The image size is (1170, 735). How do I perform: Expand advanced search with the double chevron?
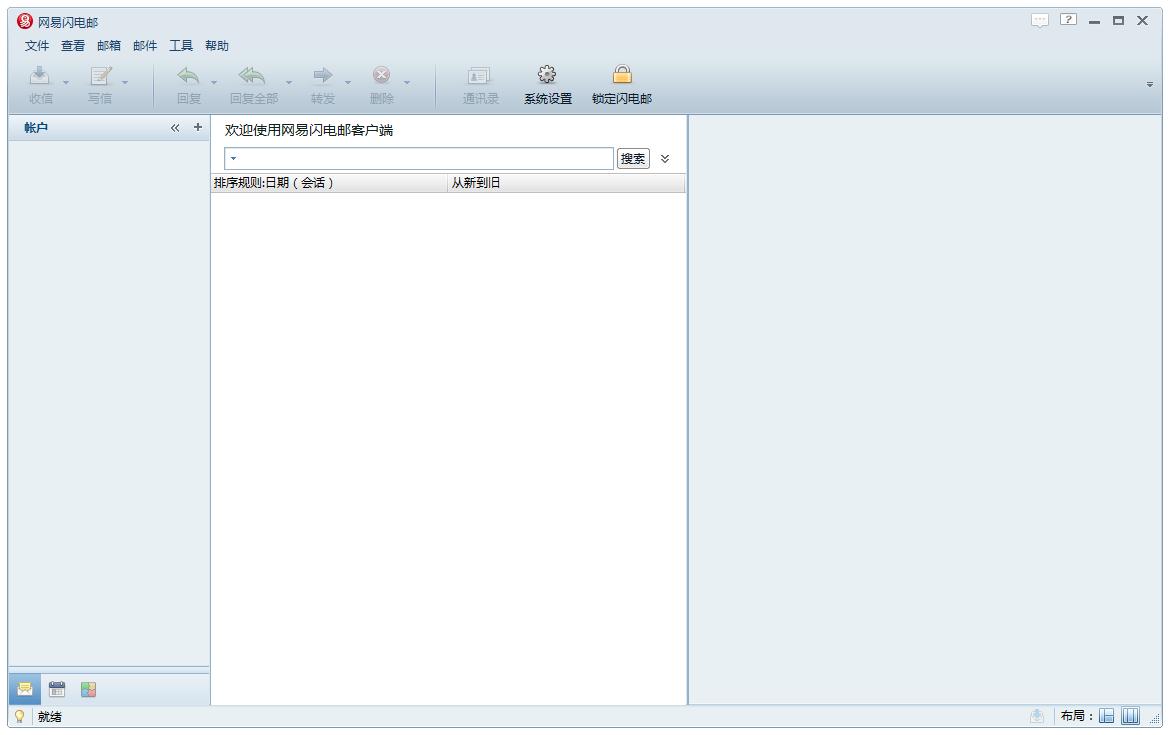tap(664, 158)
